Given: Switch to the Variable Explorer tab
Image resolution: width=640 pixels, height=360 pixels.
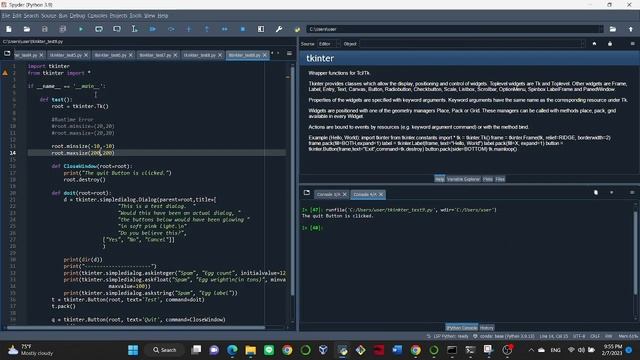Looking at the screenshot, I should (x=463, y=179).
